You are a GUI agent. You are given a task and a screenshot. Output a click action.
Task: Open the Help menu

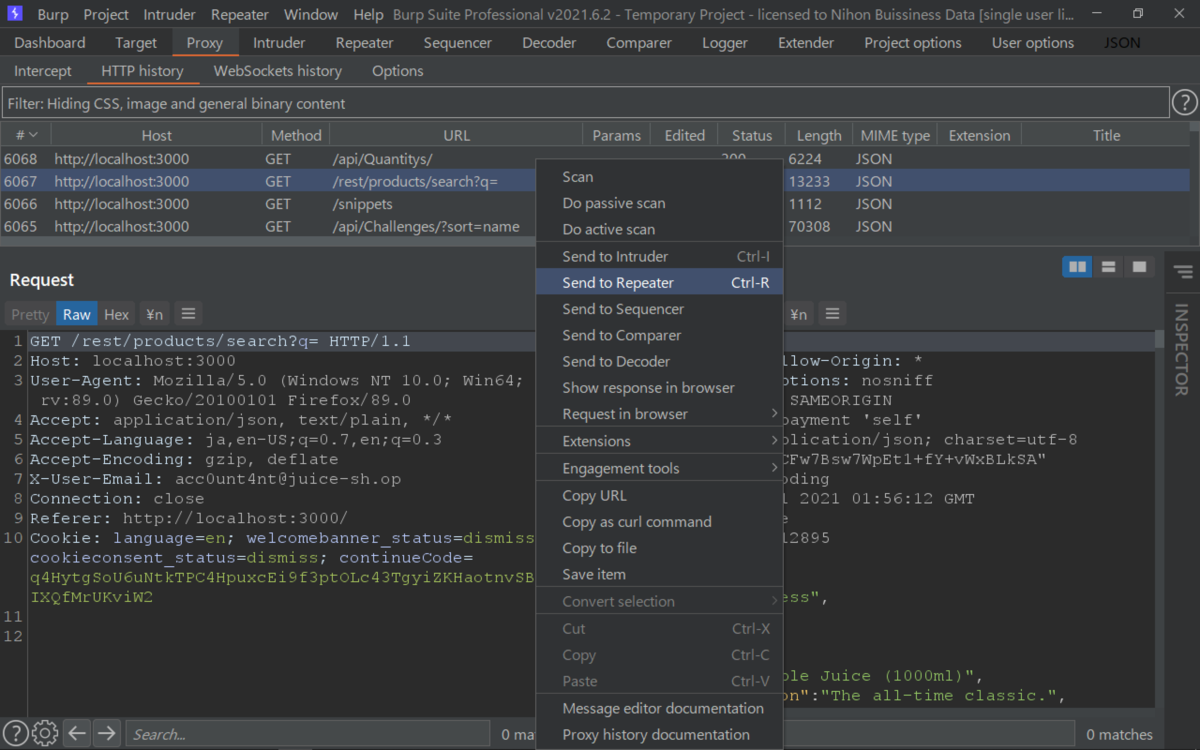368,14
